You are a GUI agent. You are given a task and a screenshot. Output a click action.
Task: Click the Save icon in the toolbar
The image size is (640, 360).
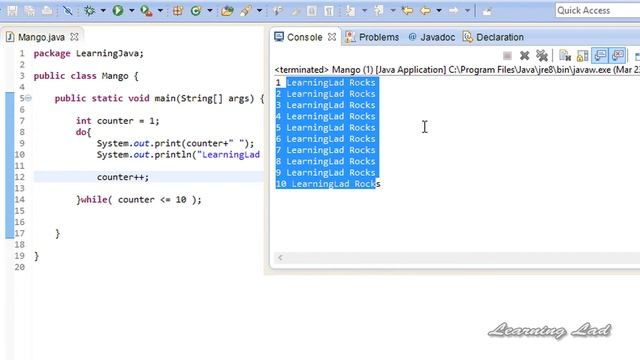point(12,11)
